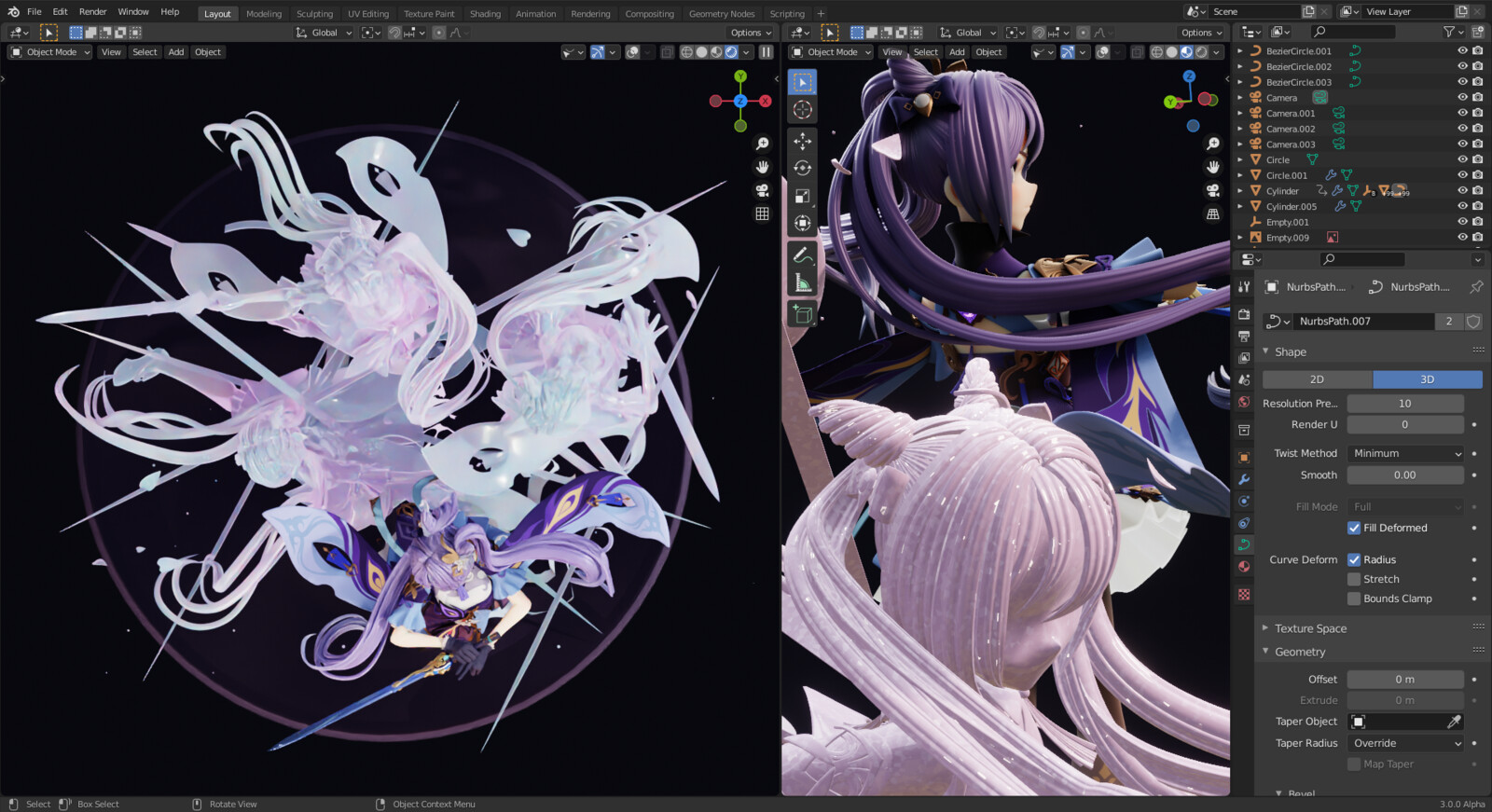The width and height of the screenshot is (1492, 812).
Task: Switch left viewport to wireframe shading
Action: [687, 52]
